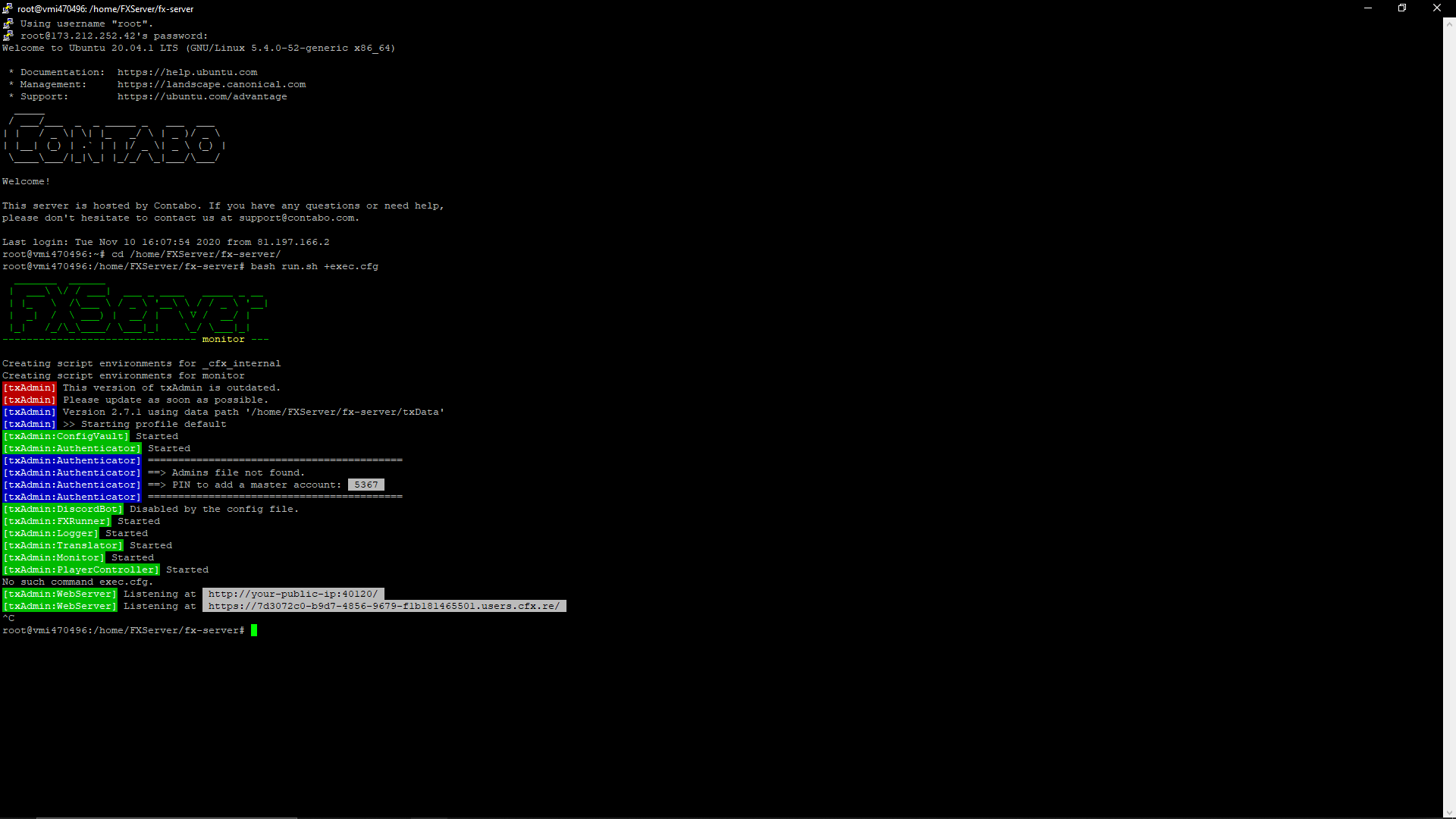Image resolution: width=1456 pixels, height=819 pixels.
Task: Close the PuTTY terminal window
Action: pos(1437,8)
